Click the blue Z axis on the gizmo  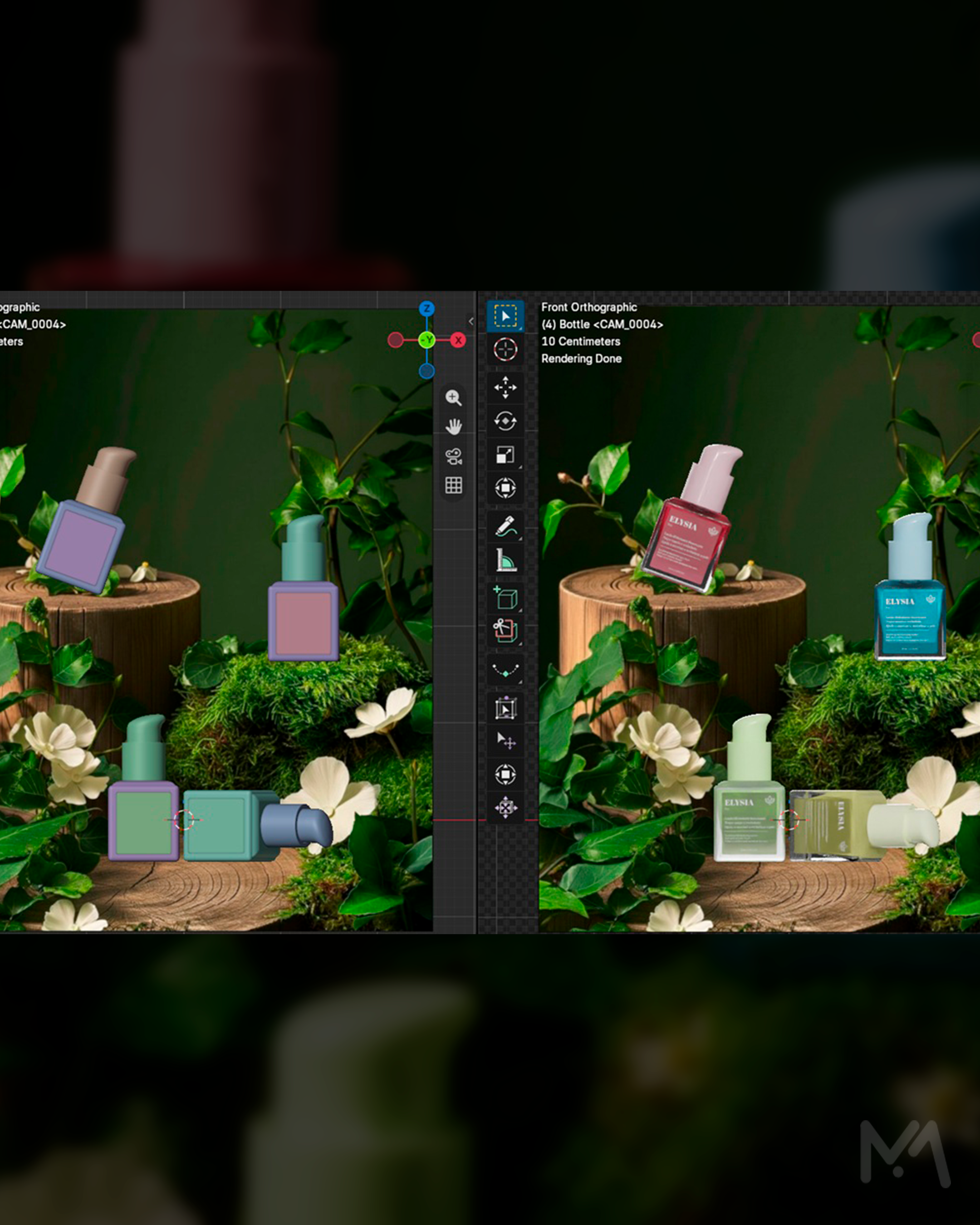pos(426,309)
